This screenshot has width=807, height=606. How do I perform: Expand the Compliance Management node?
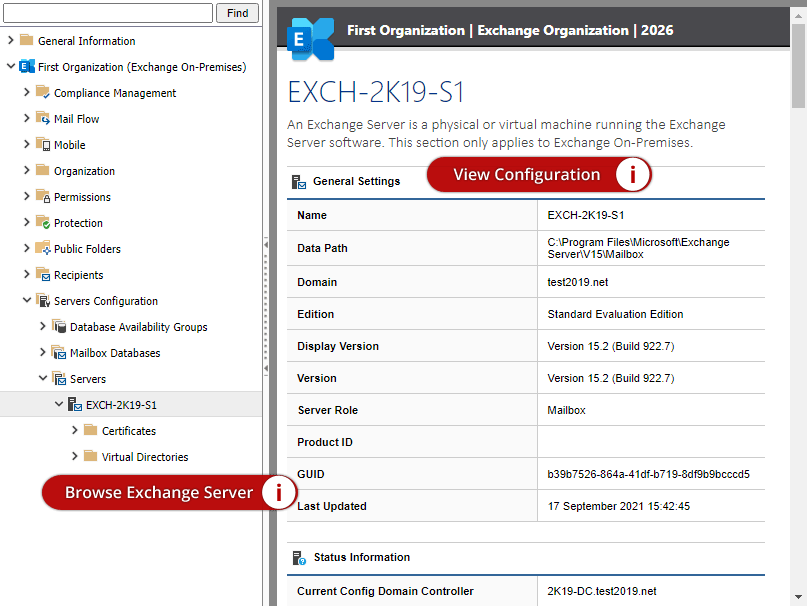[x=27, y=92]
